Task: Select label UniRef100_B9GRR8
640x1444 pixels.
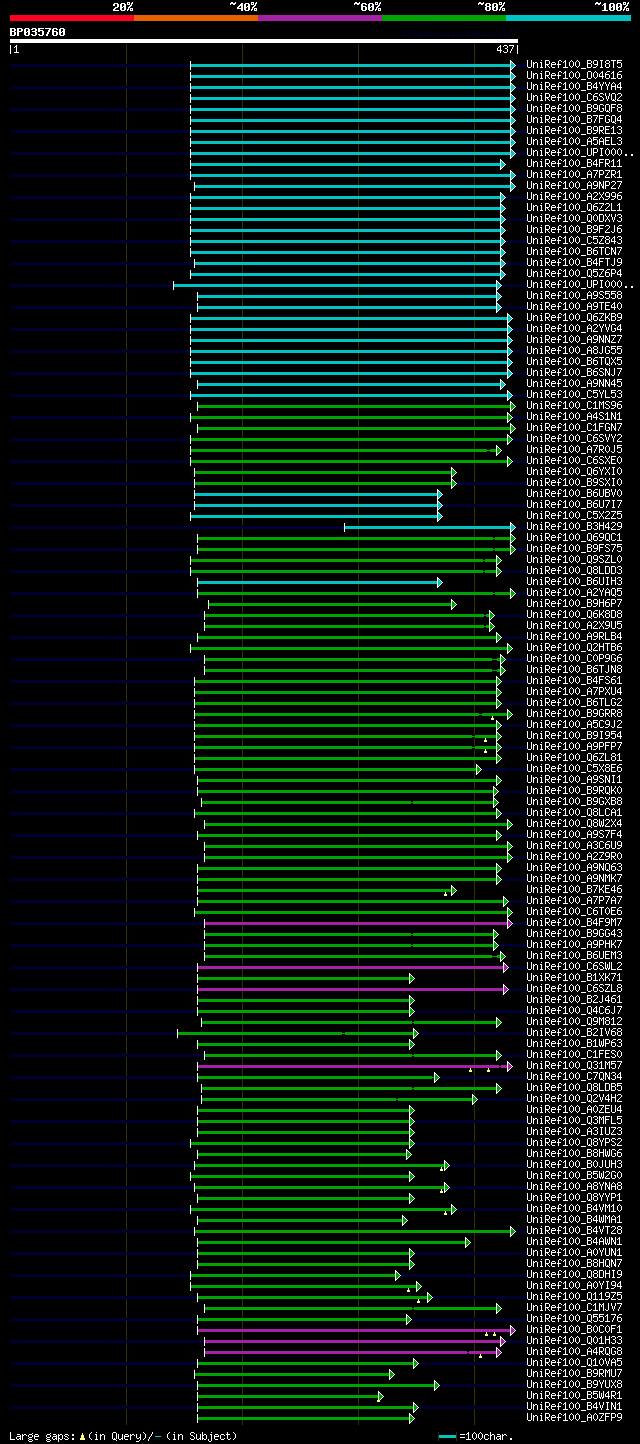Action: pyautogui.click(x=574, y=713)
